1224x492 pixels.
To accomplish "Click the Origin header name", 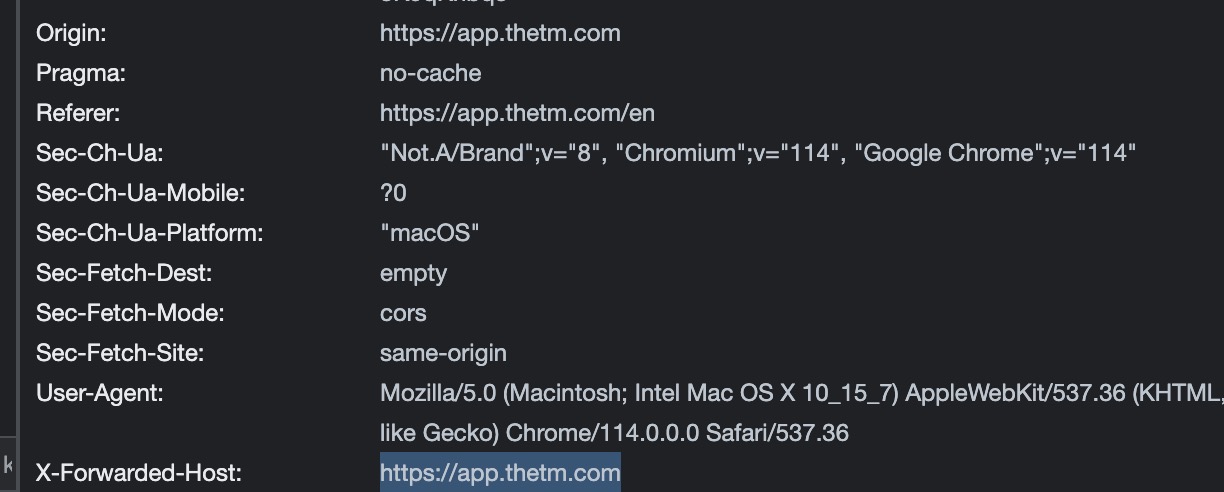I will (71, 33).
